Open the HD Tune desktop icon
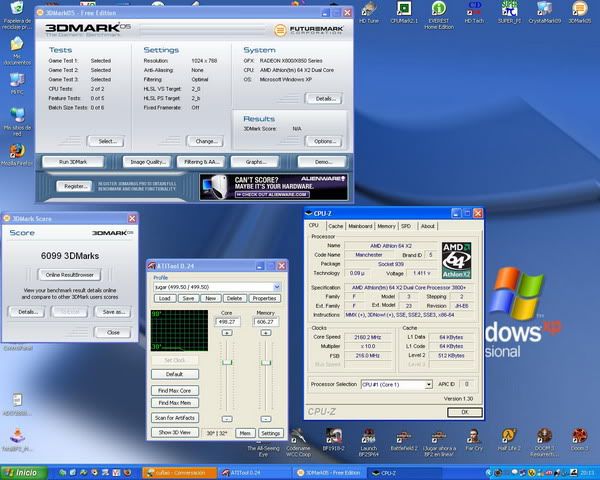600x480 pixels. click(369, 10)
